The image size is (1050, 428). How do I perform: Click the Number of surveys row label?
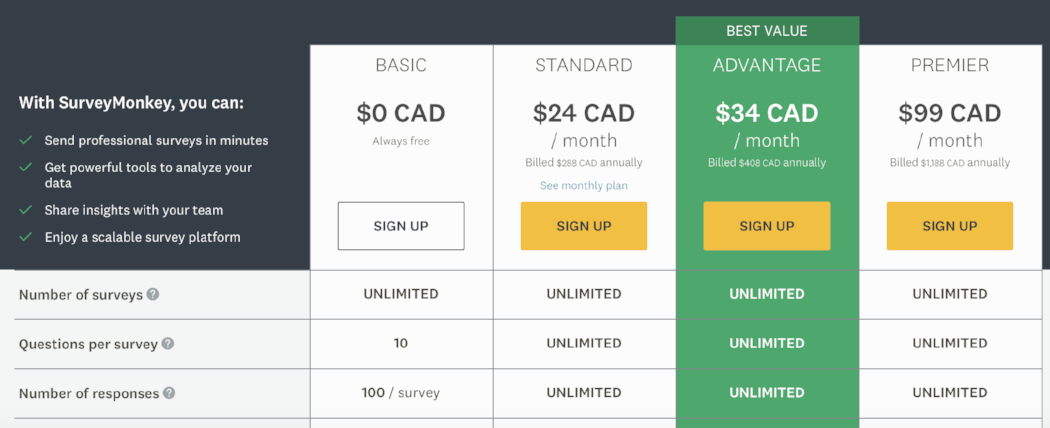coord(80,295)
